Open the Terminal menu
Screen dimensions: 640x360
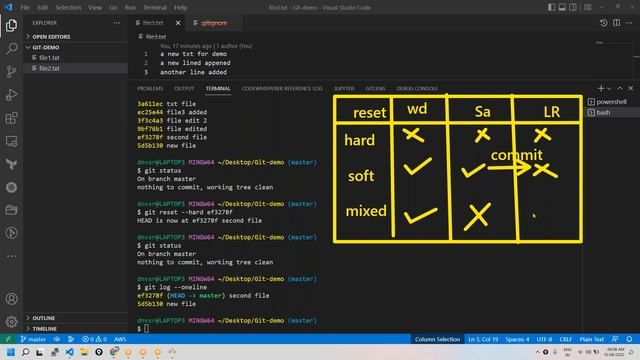(155, 7)
